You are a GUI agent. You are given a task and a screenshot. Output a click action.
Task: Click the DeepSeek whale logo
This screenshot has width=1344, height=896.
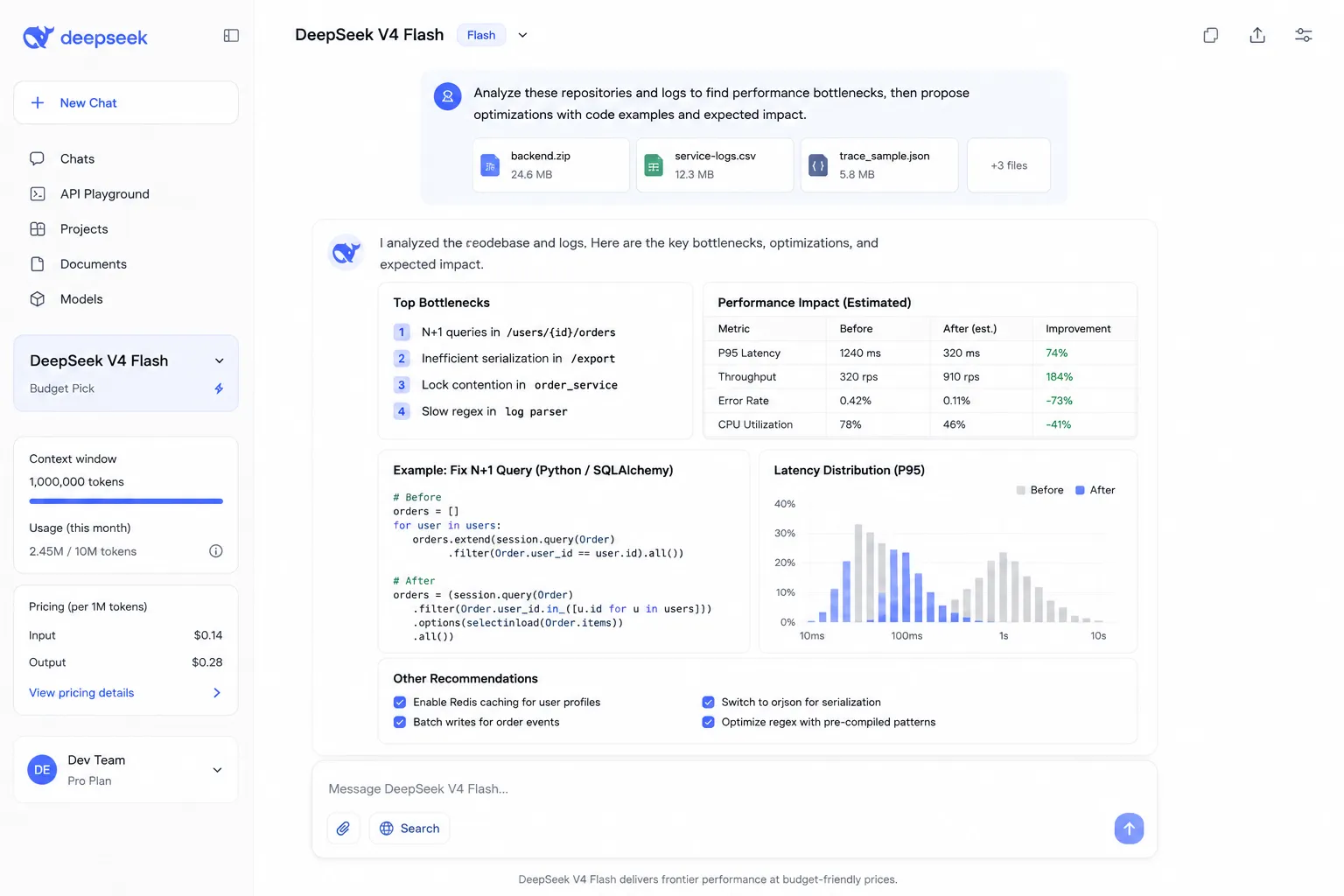point(38,37)
